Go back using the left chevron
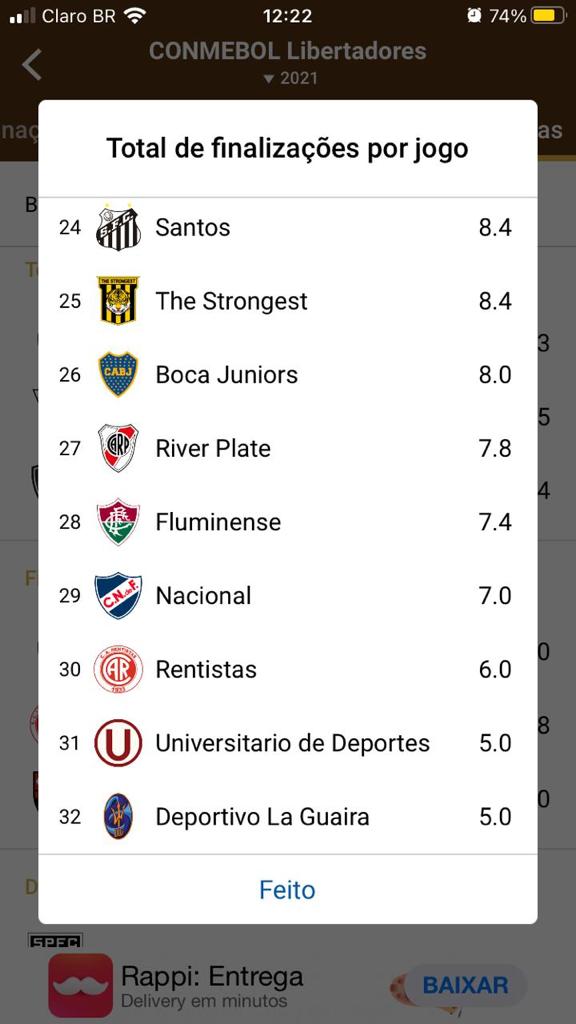 (x=31, y=65)
